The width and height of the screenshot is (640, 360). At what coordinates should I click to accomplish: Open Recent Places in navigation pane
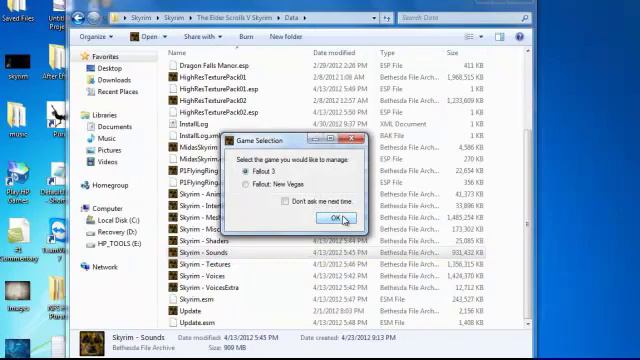[118, 92]
